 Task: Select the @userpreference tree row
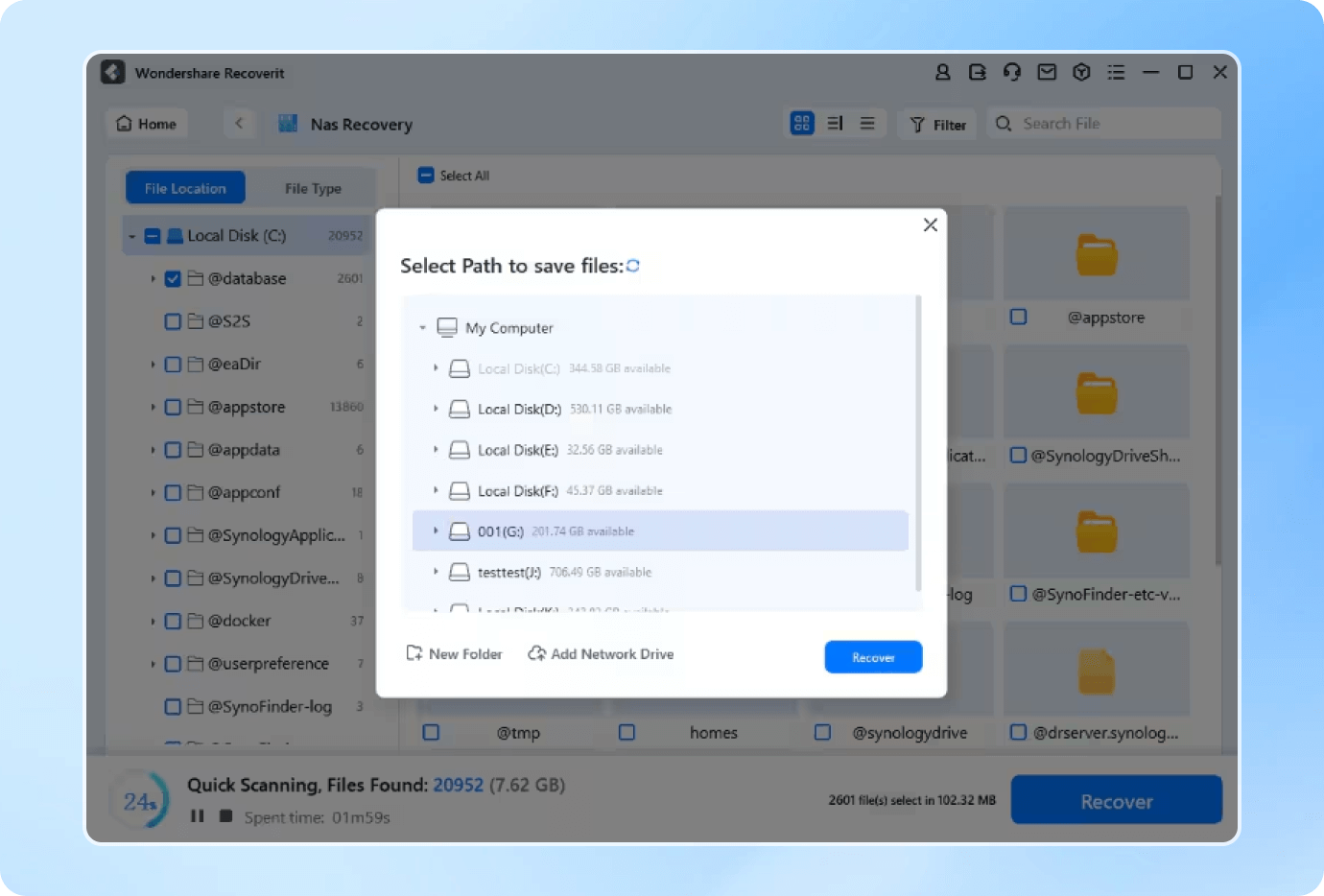(x=248, y=664)
